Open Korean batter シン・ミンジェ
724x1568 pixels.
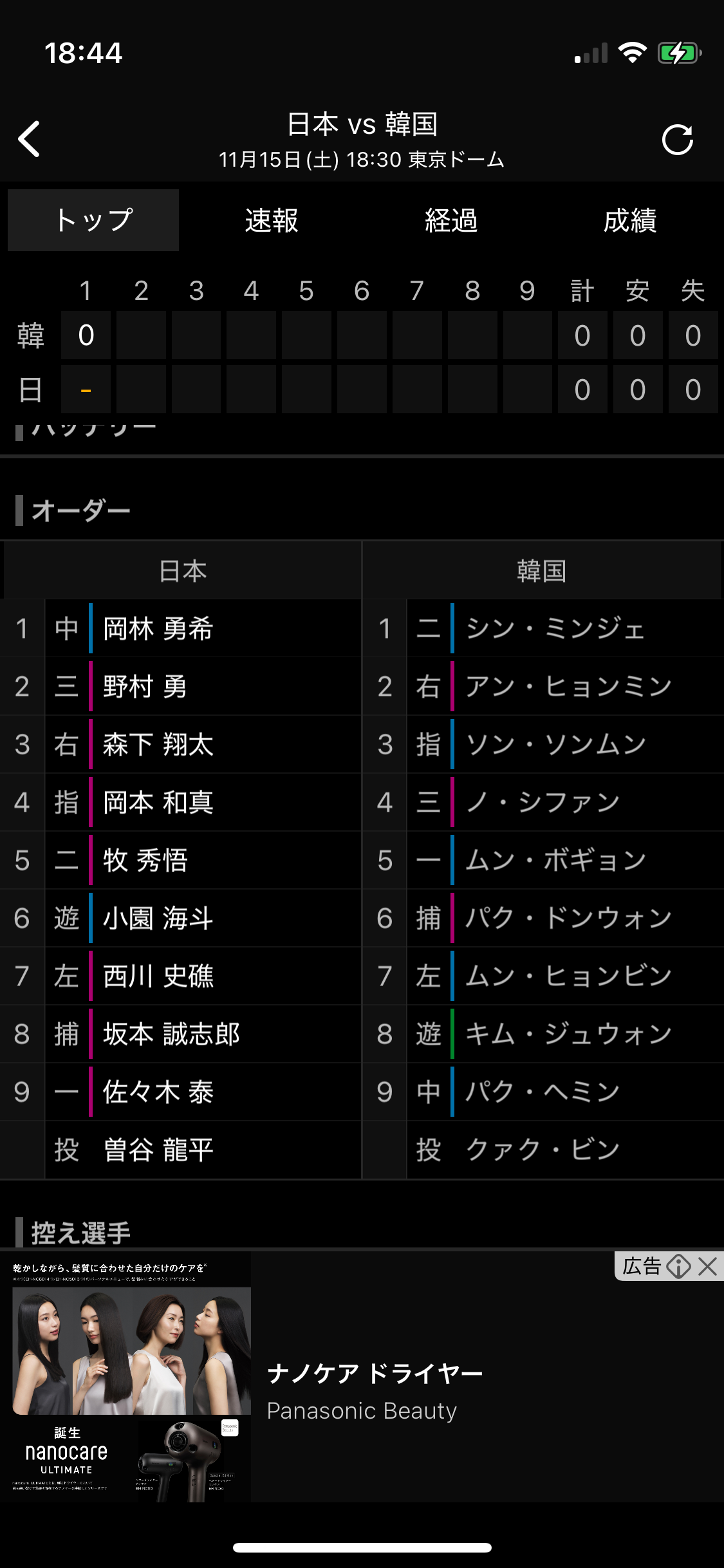(x=555, y=629)
